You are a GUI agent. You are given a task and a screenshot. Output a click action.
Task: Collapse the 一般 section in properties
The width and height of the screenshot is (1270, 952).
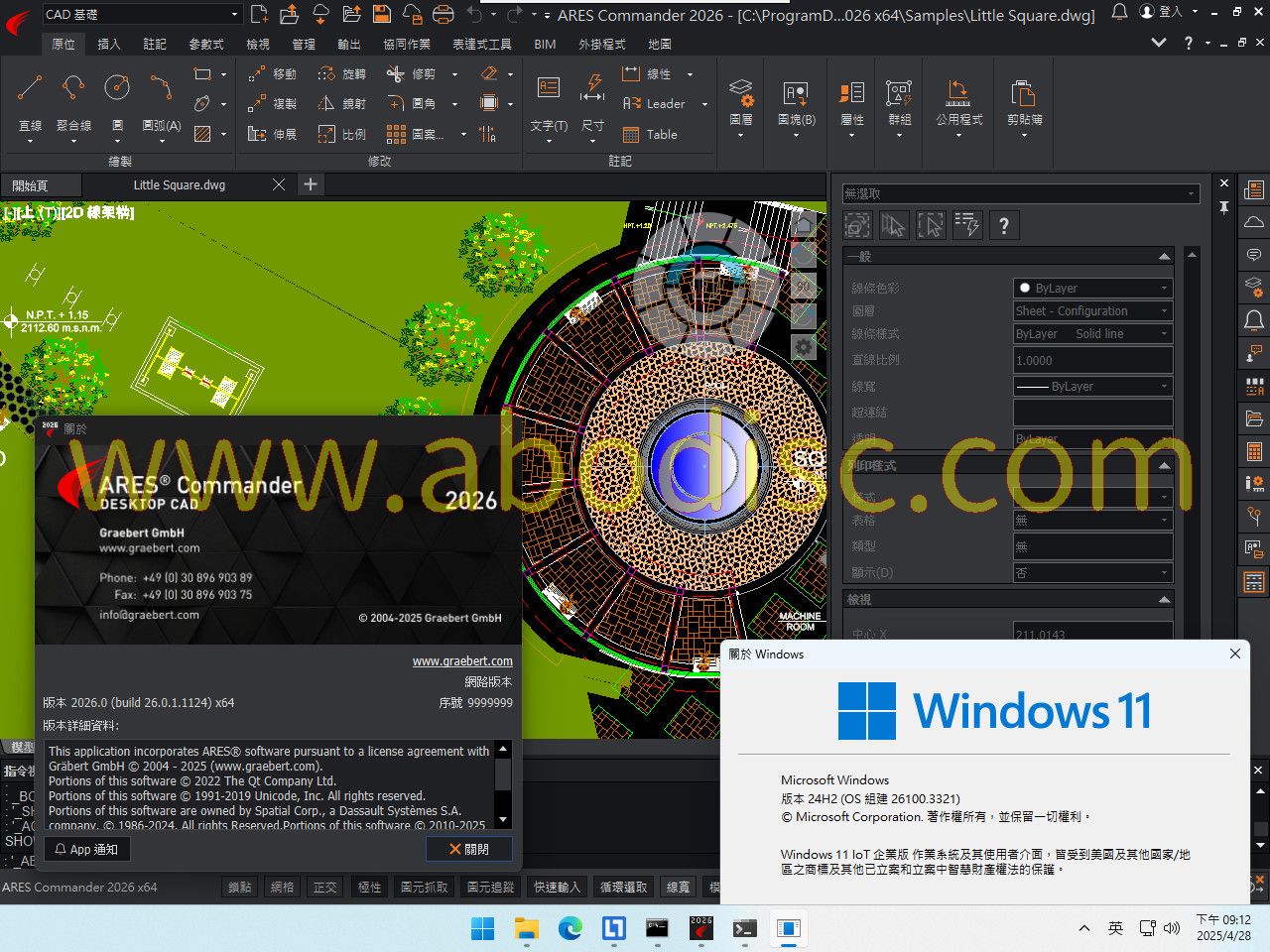click(x=1164, y=257)
